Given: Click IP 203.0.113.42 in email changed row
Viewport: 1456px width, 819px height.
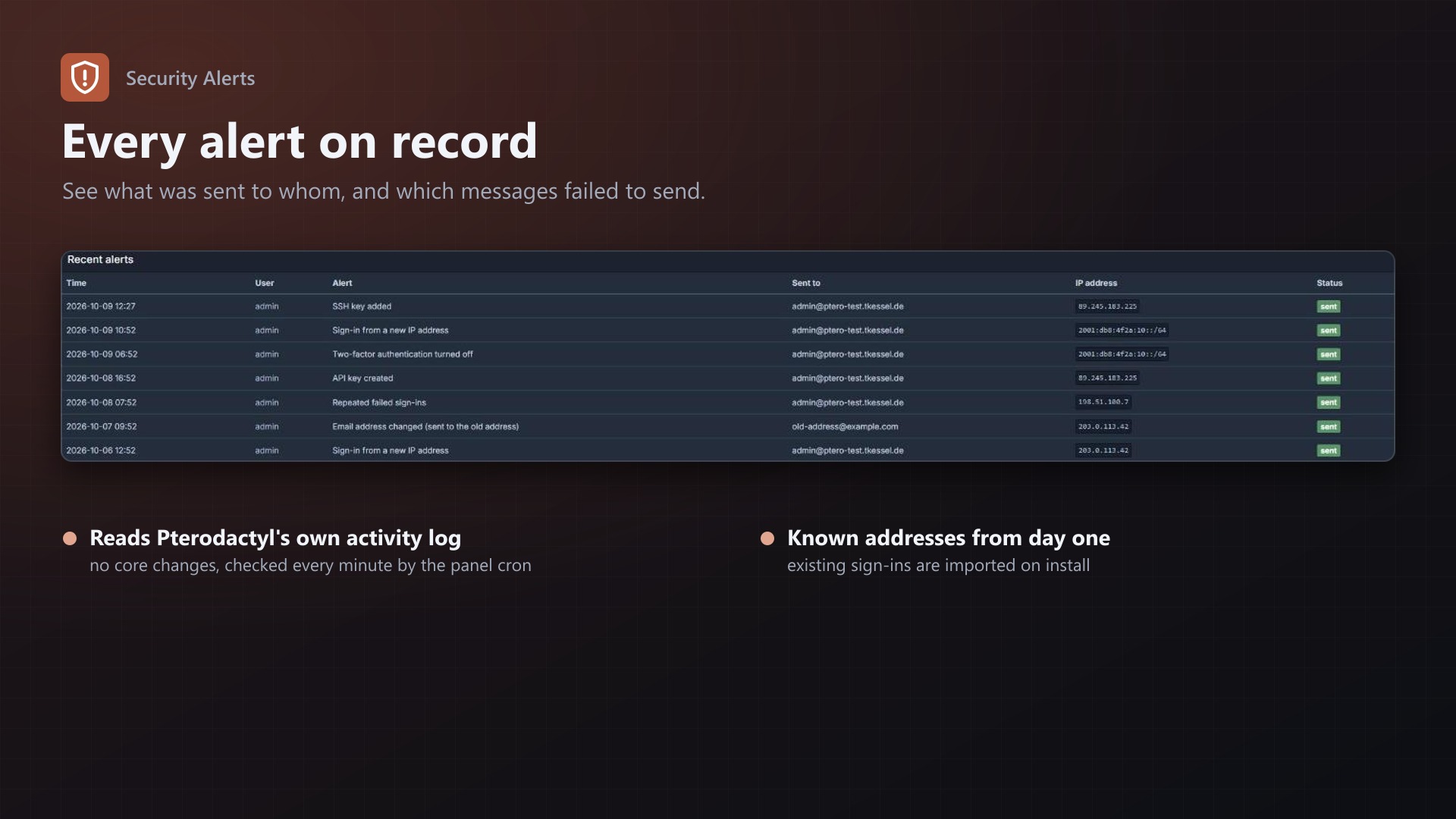Looking at the screenshot, I should (x=1103, y=426).
